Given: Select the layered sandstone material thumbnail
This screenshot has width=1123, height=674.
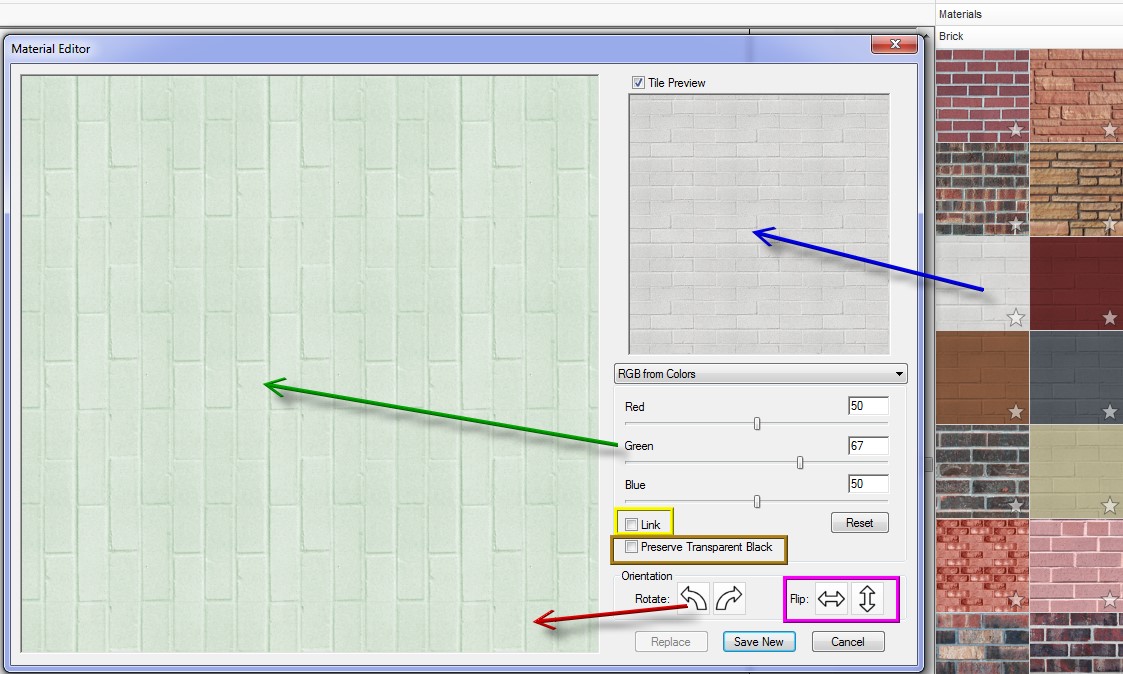Looking at the screenshot, I should tap(1076, 190).
